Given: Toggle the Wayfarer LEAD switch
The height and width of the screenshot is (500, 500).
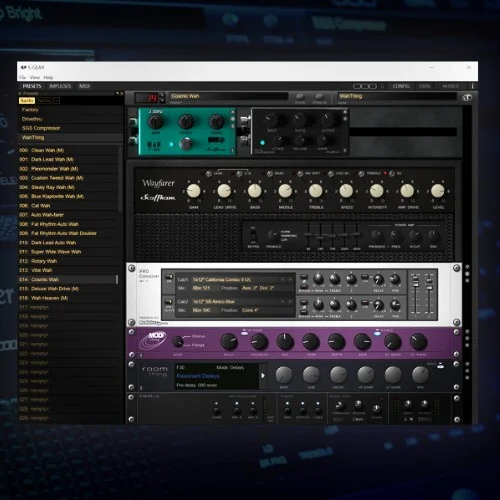Looking at the screenshot, I should (209, 173).
